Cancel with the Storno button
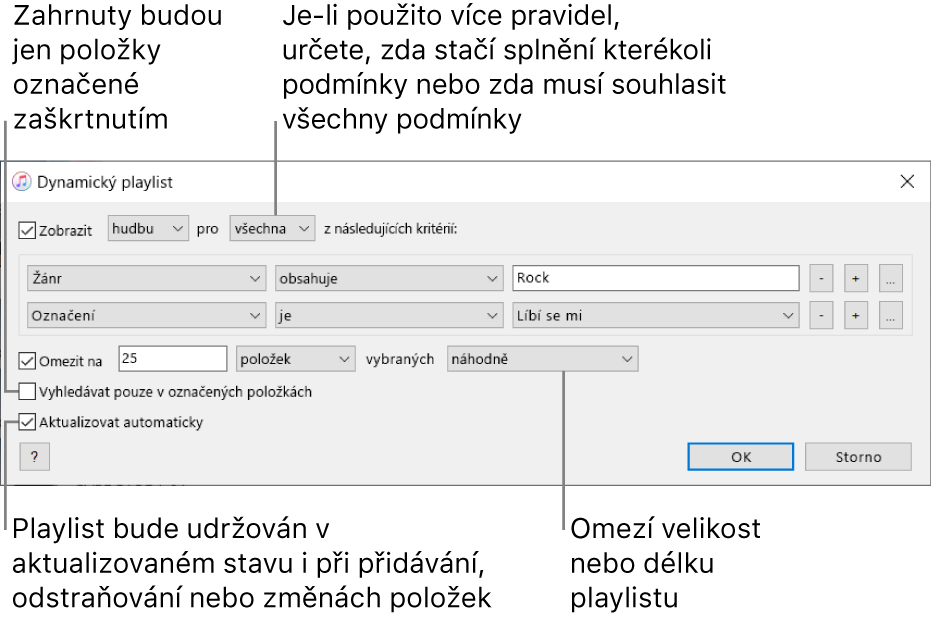931x620 pixels. point(858,457)
